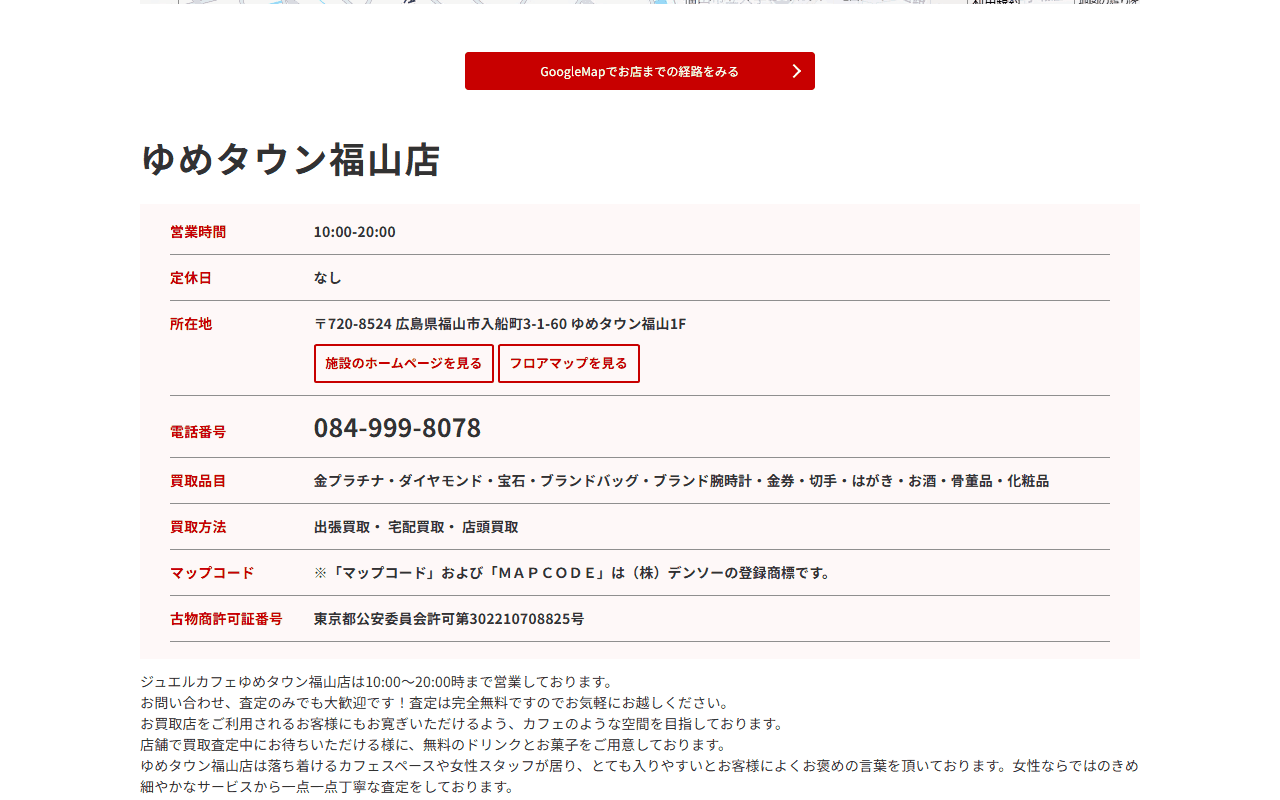Image resolution: width=1280 pixels, height=800 pixels.
Task: Click the 所在地 label
Action: 191,324
